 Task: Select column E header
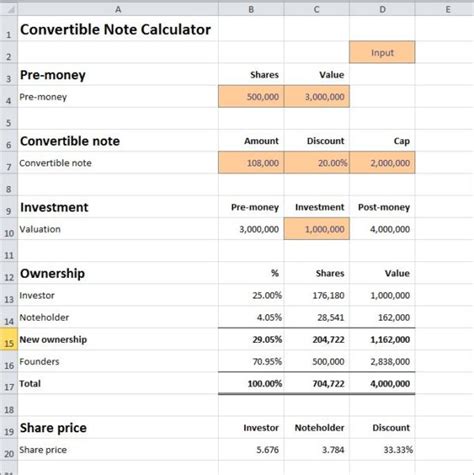(x=448, y=10)
